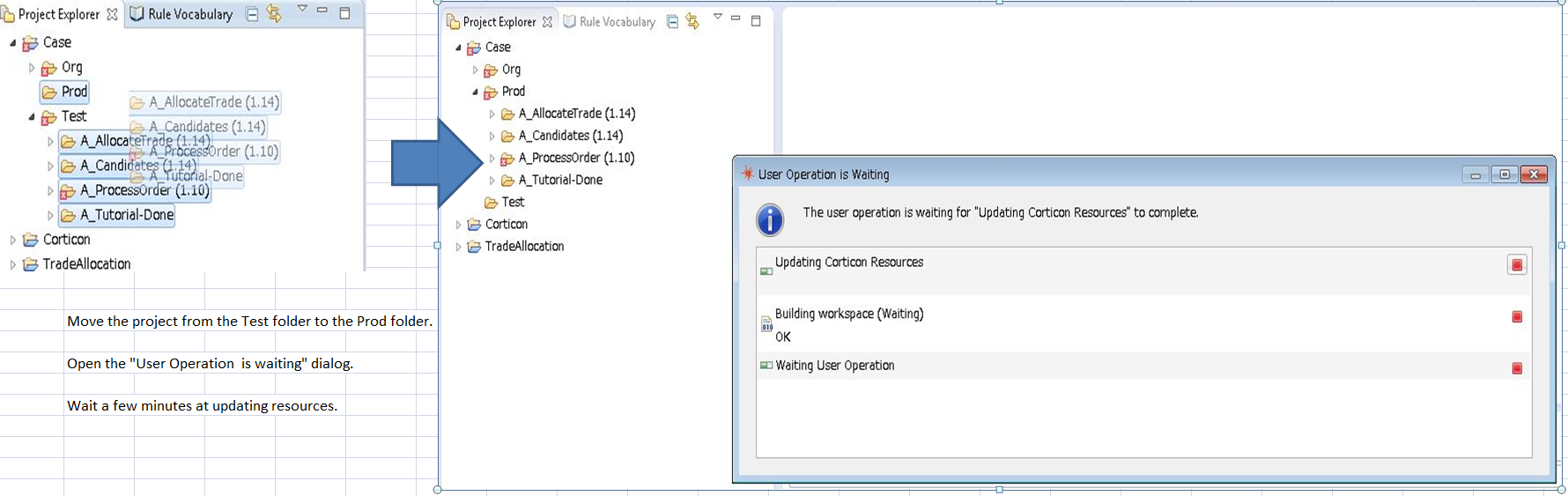Select A_Tutorial-Done folder inside Prod
The width and height of the screenshot is (1568, 496).
click(x=552, y=180)
